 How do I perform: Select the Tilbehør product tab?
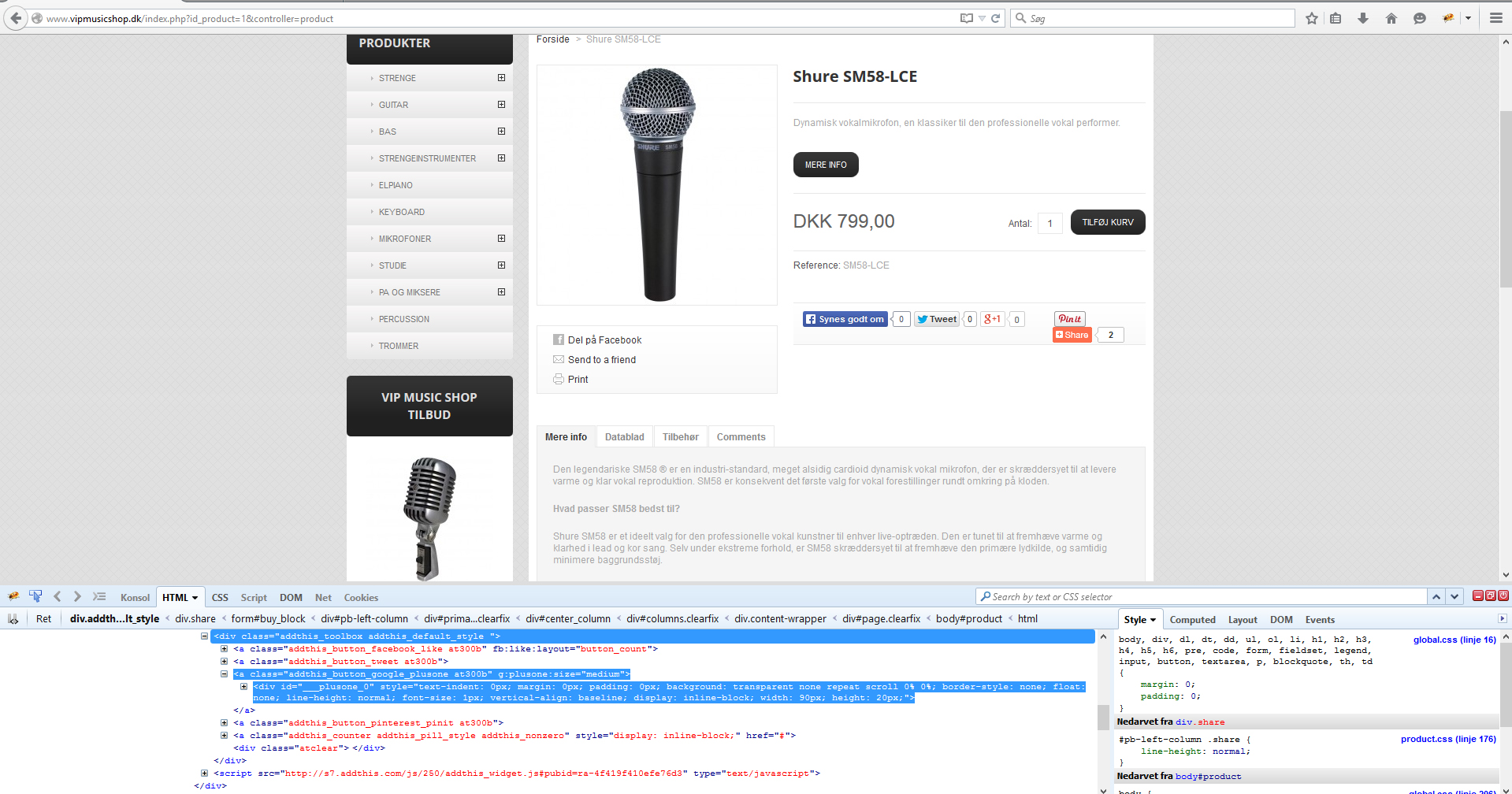681,436
